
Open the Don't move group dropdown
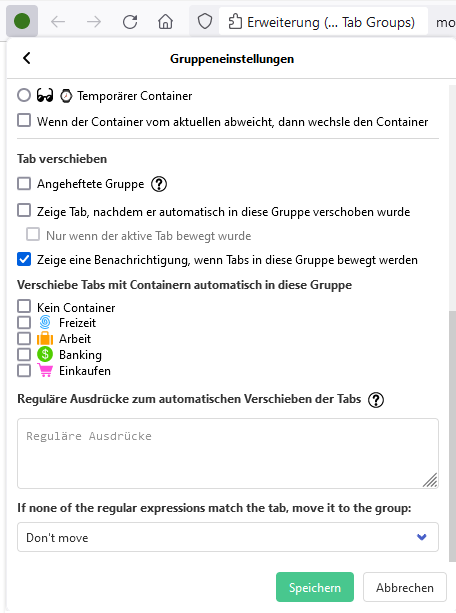228,537
